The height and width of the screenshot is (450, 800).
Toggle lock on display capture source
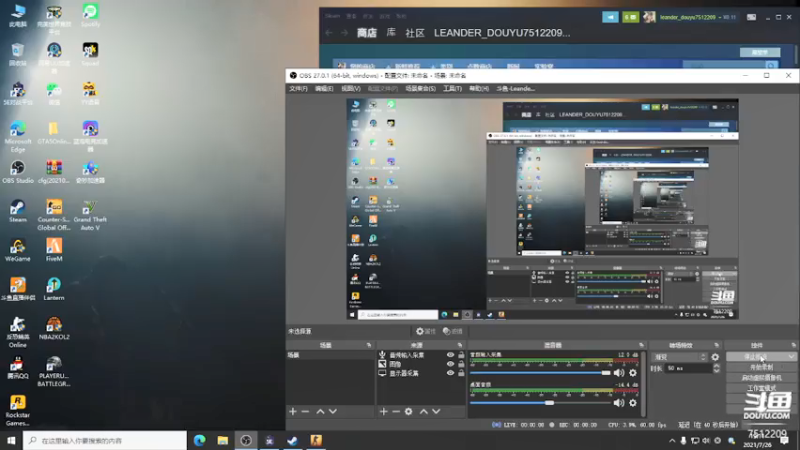tap(461, 373)
